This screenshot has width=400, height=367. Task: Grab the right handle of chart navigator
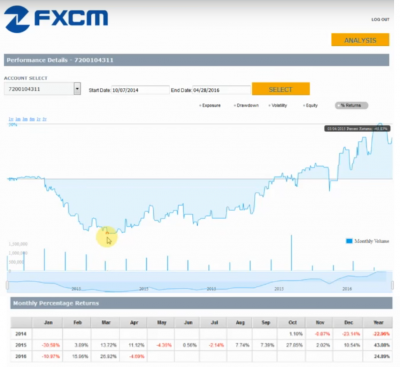pos(392,285)
